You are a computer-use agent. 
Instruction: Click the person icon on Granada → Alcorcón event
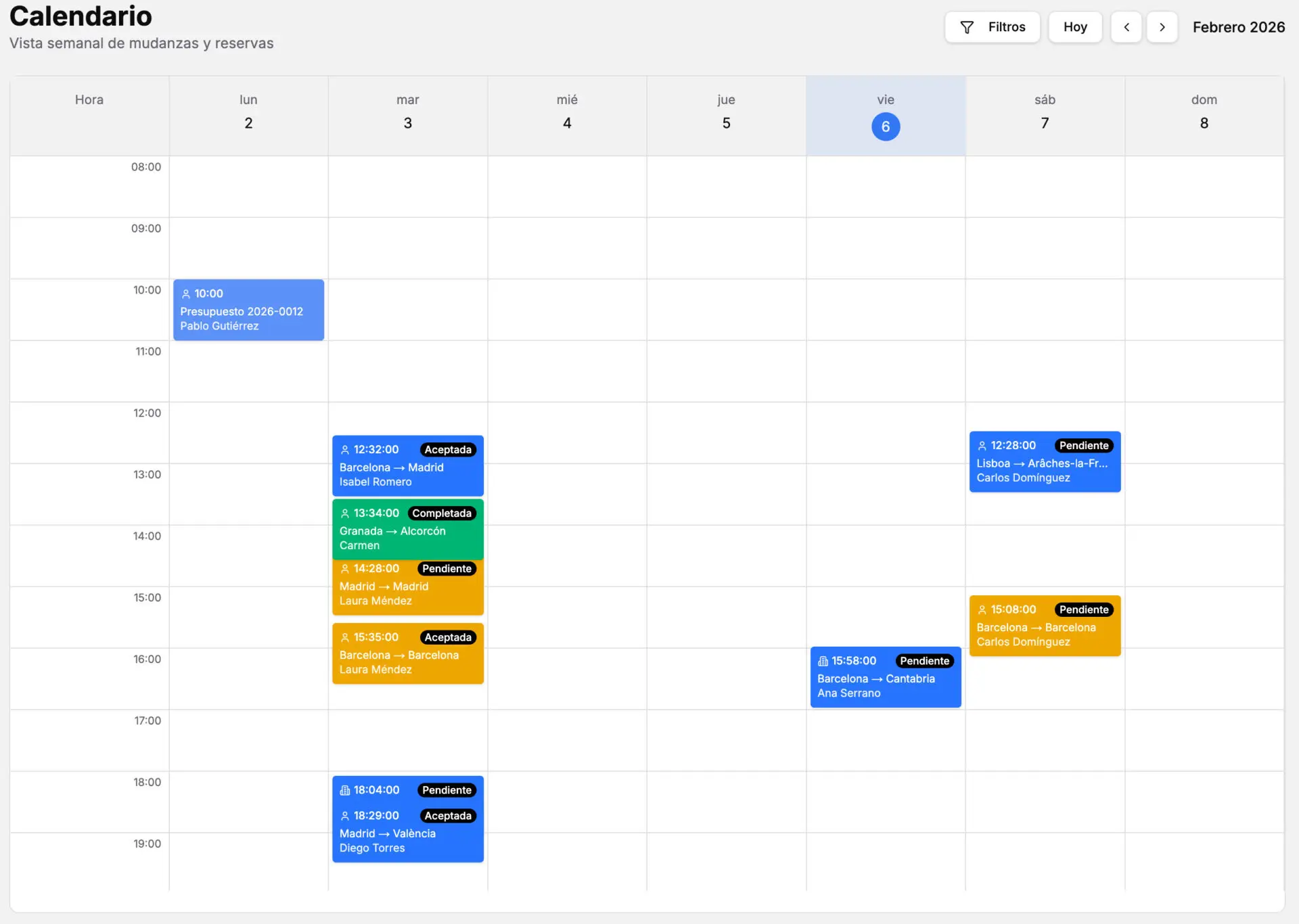(x=344, y=513)
